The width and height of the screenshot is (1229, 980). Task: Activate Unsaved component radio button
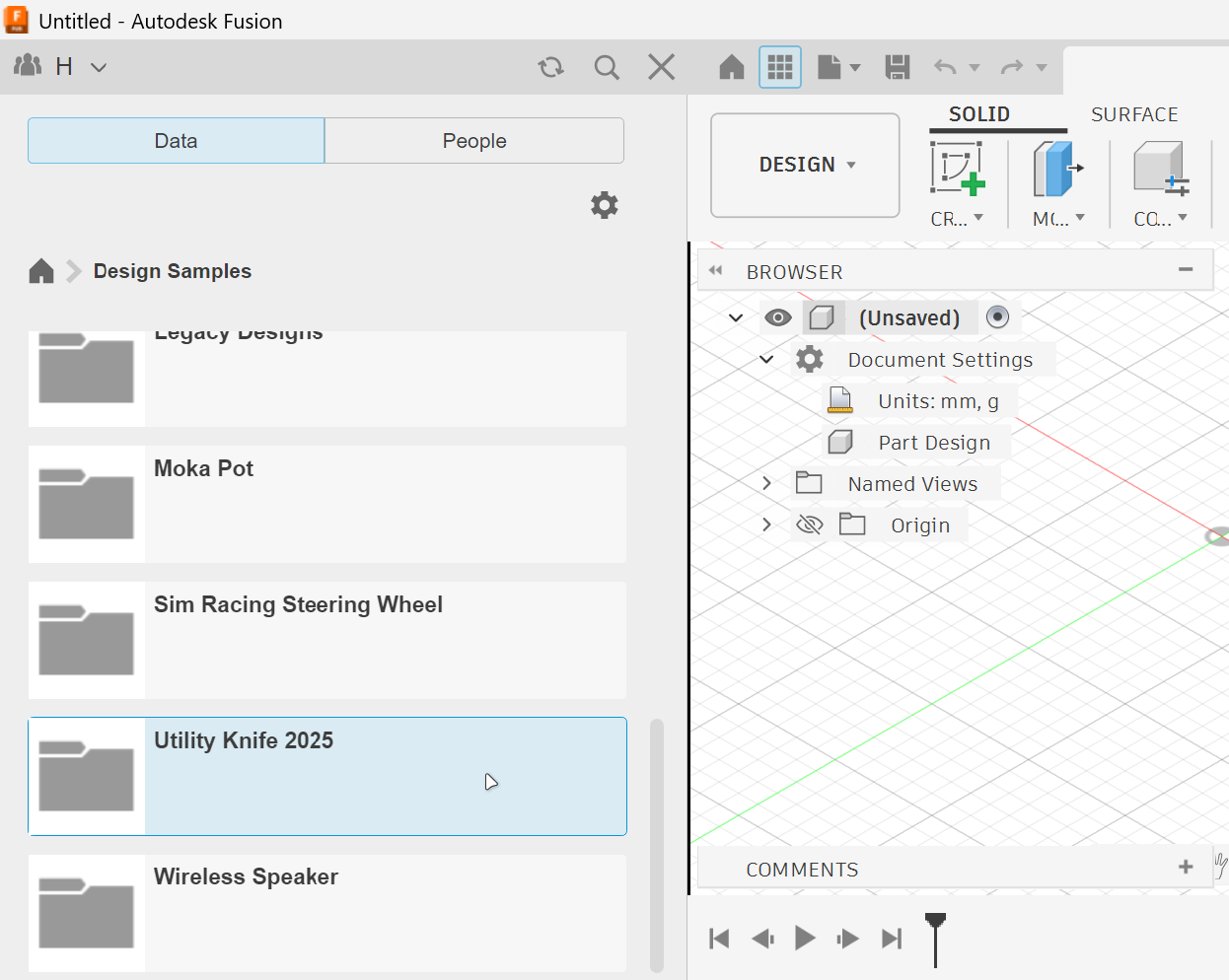[998, 316]
